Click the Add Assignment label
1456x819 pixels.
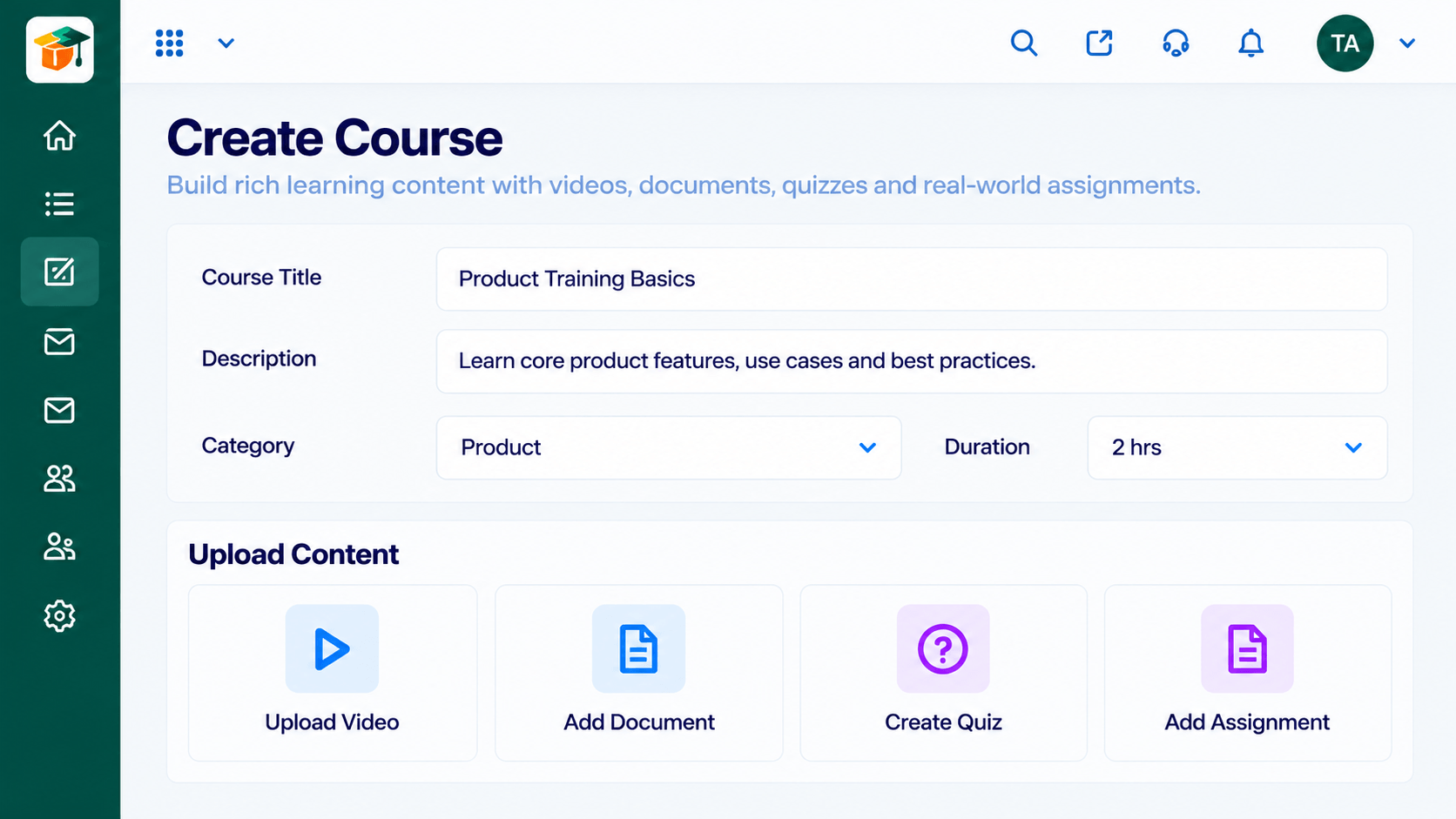[1247, 722]
